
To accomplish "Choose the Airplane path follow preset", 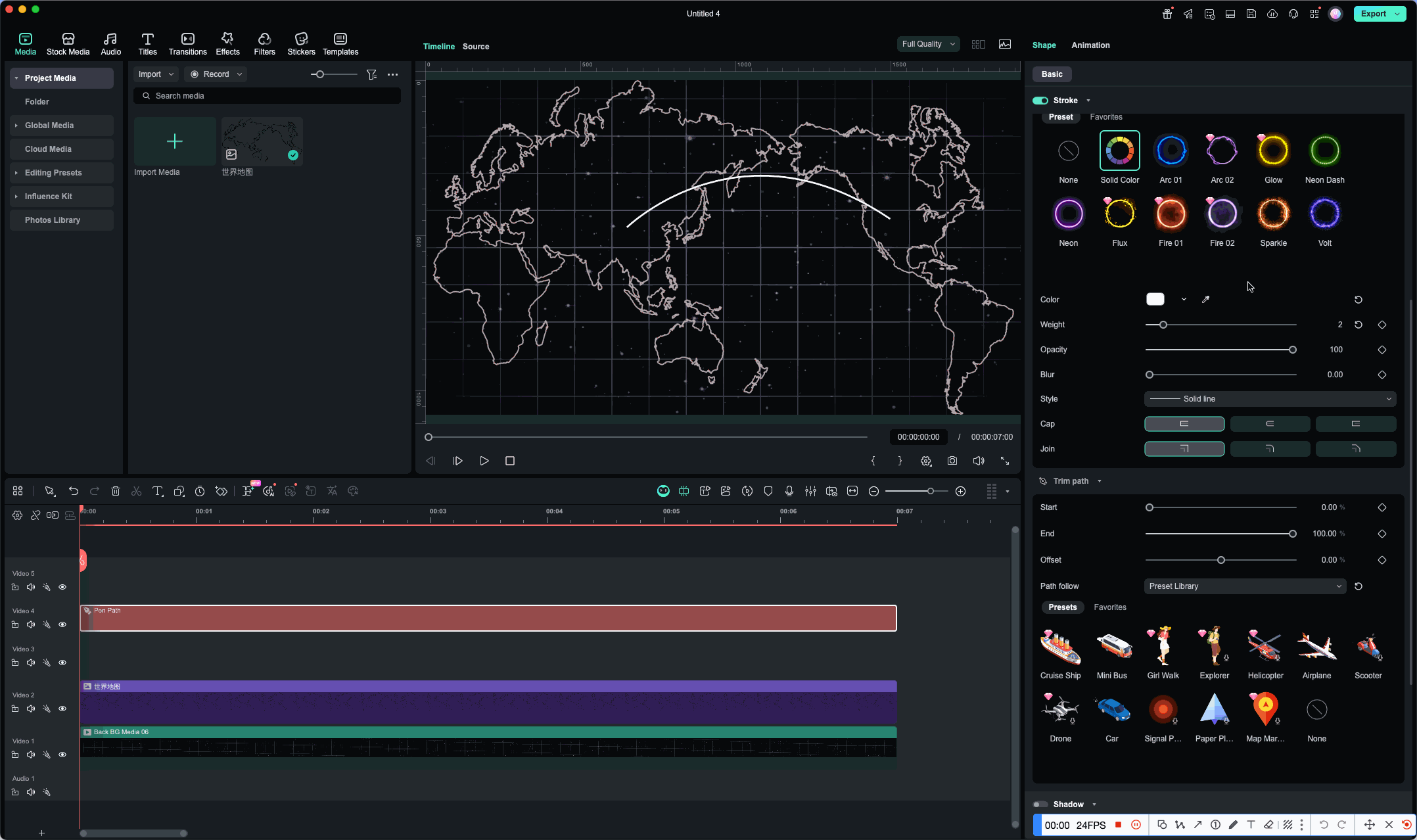I will [x=1316, y=647].
